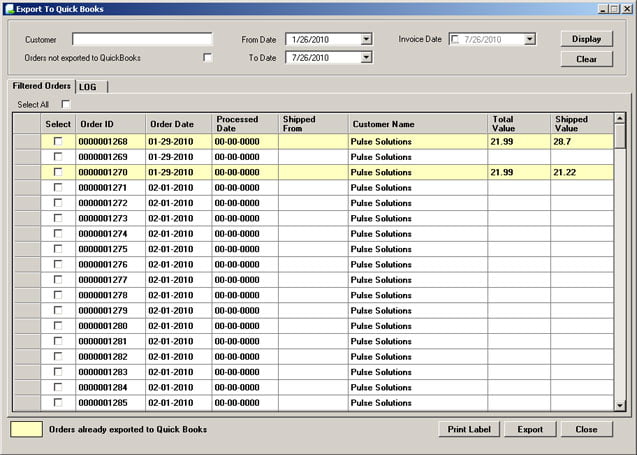Select order 0000001269 checkbox
The height and width of the screenshot is (455, 637).
[x=58, y=156]
